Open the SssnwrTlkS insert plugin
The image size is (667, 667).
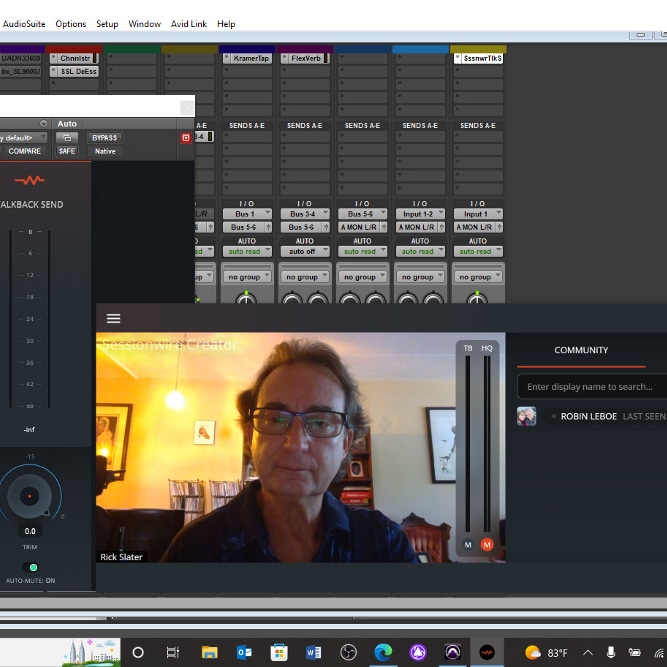tap(479, 58)
